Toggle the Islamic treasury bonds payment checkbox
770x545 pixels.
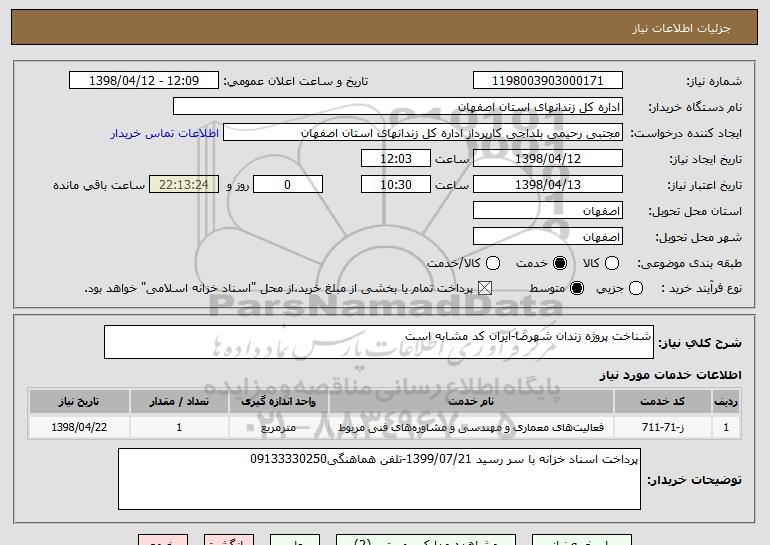pos(485,288)
